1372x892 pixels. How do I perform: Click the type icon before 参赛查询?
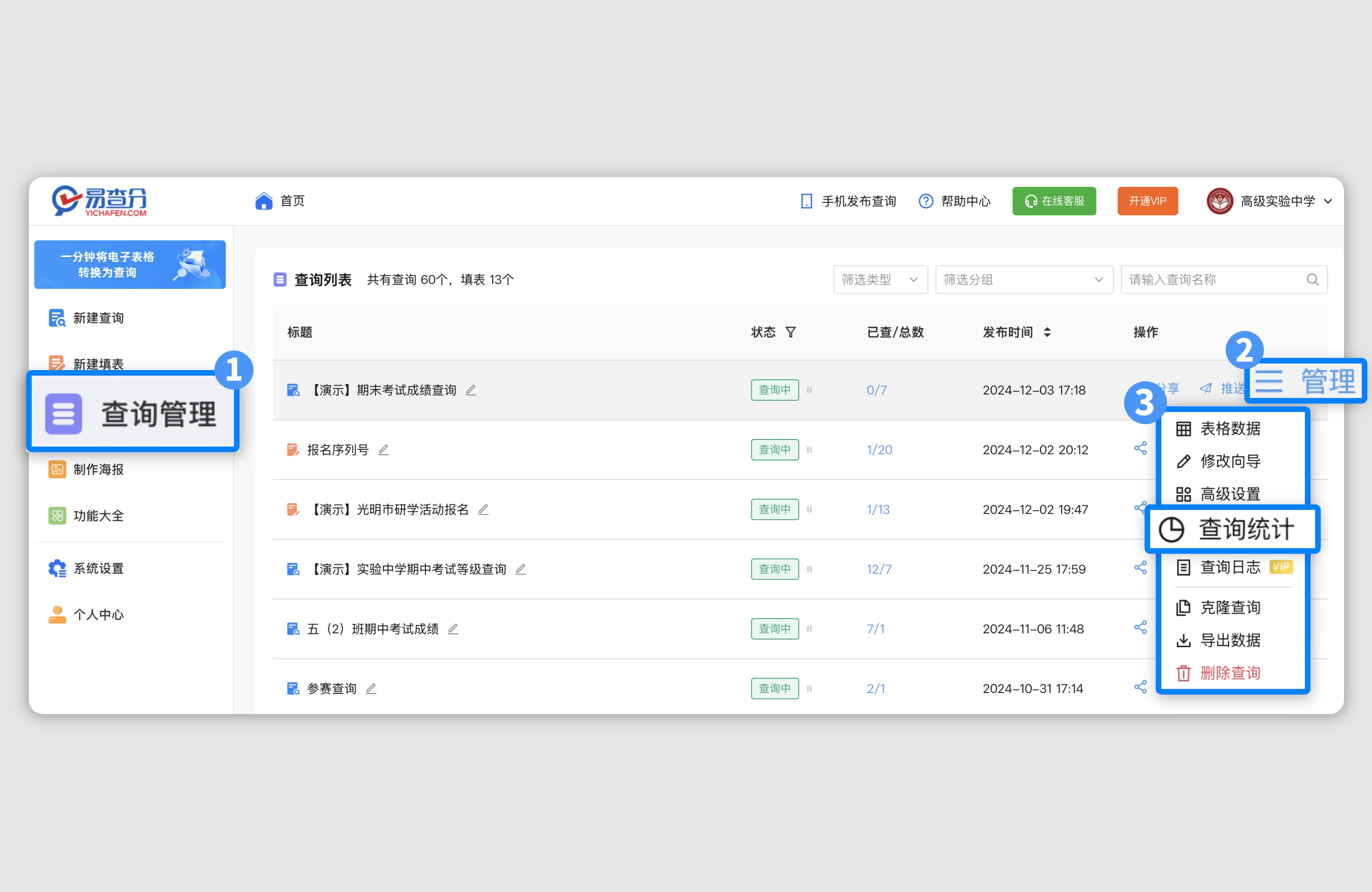coord(294,688)
